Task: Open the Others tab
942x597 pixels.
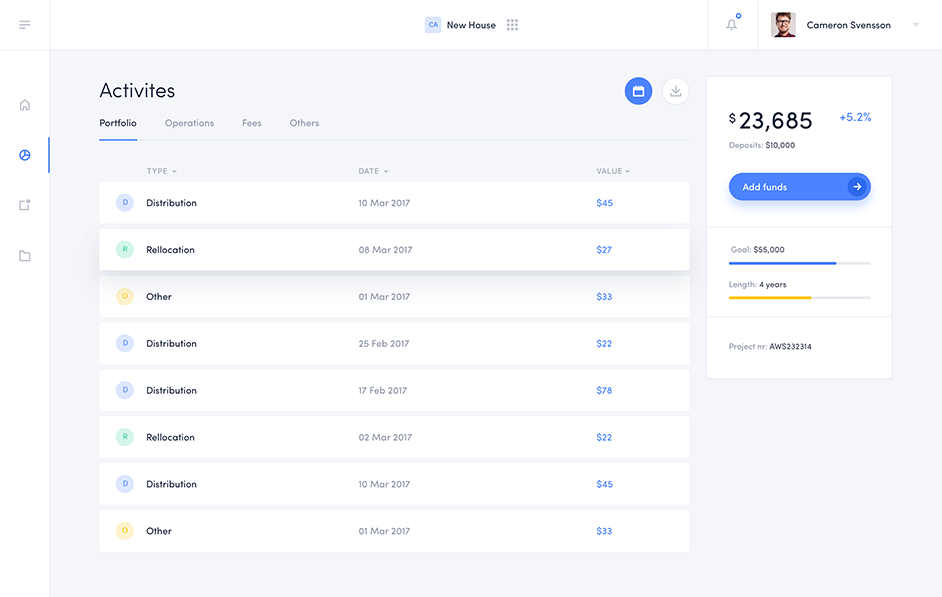Action: point(304,123)
